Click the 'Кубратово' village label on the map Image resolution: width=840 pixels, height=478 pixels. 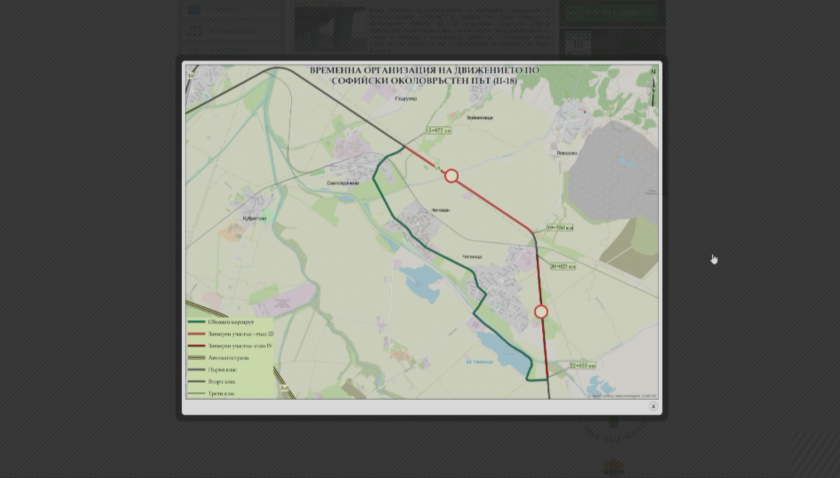254,218
